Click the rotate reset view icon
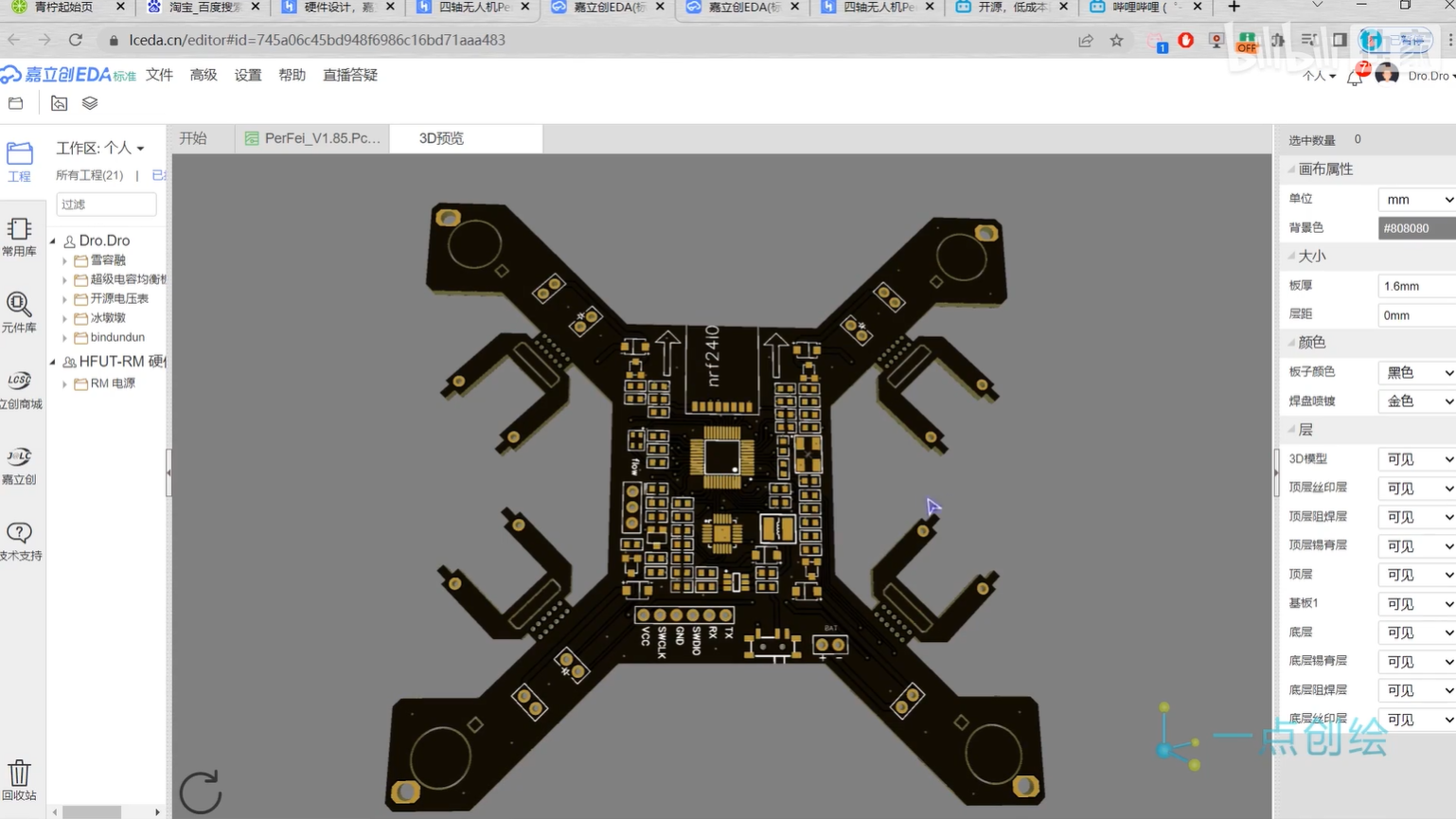 200,792
